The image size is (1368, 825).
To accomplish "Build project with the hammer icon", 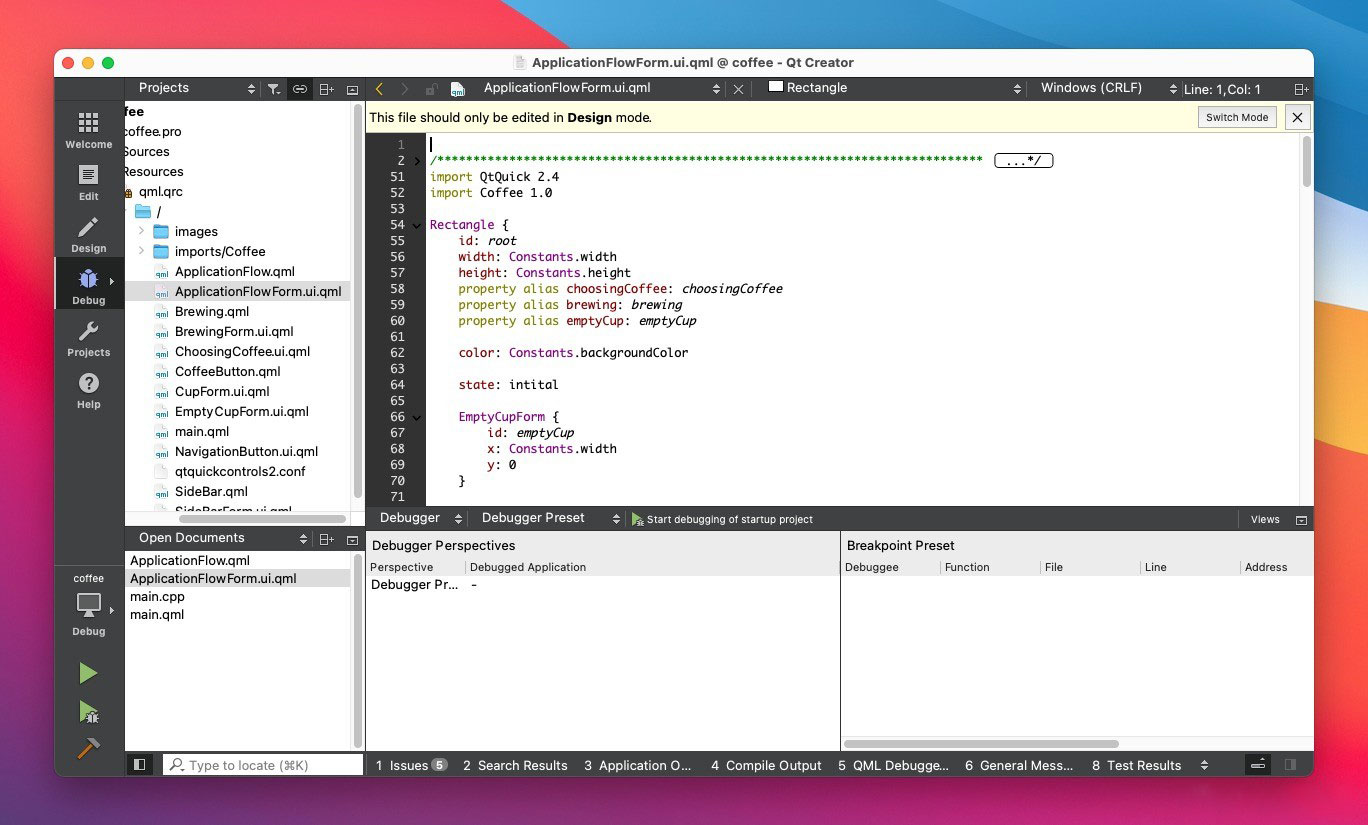I will pos(88,748).
